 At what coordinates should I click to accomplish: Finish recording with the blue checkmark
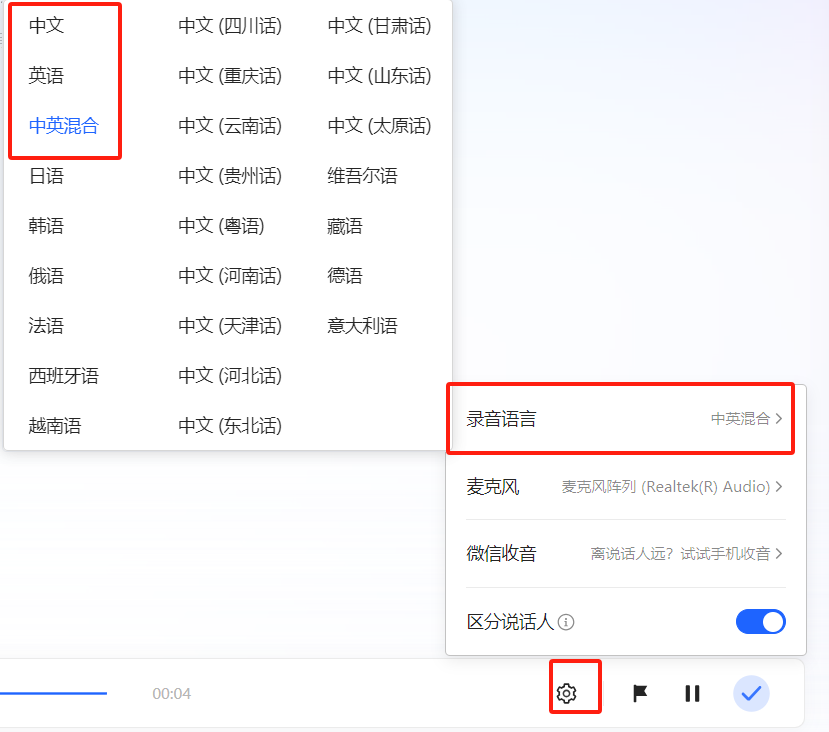point(751,692)
